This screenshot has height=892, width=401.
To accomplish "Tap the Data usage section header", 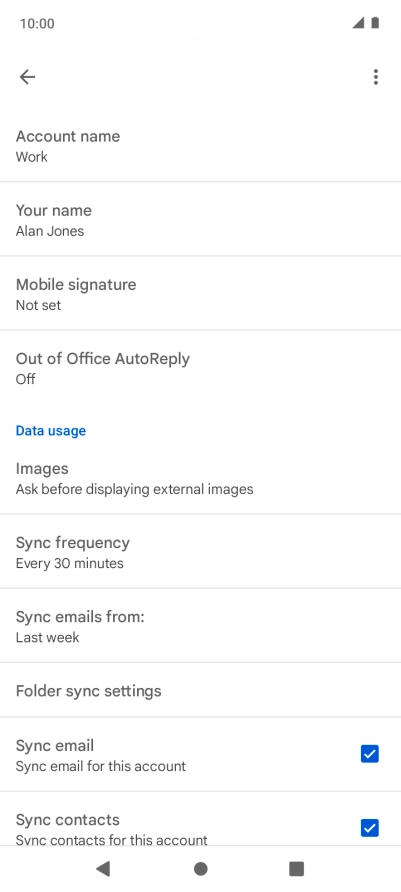I will click(51, 431).
